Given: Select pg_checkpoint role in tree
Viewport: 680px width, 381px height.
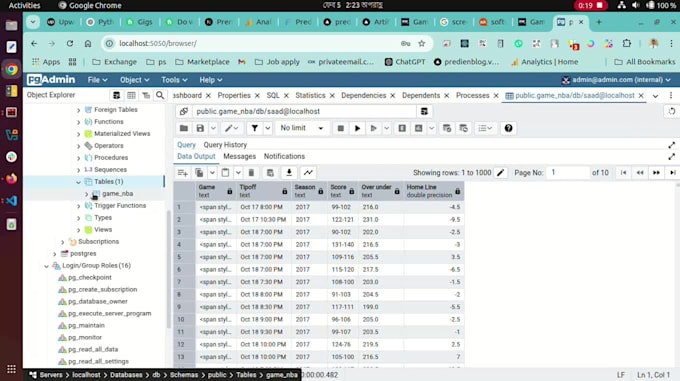Looking at the screenshot, I should (x=90, y=277).
